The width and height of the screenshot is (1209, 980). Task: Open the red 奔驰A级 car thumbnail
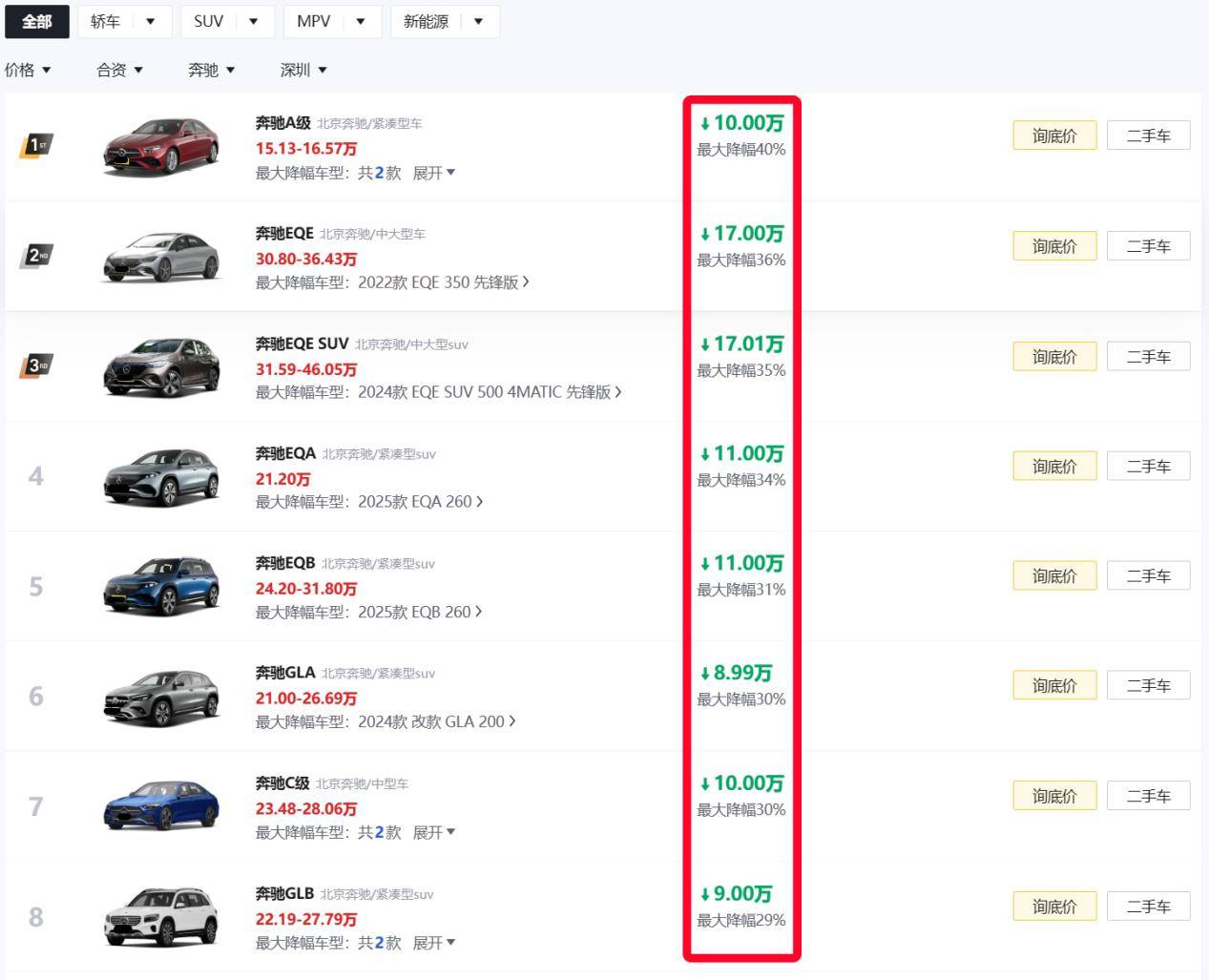tap(160, 146)
